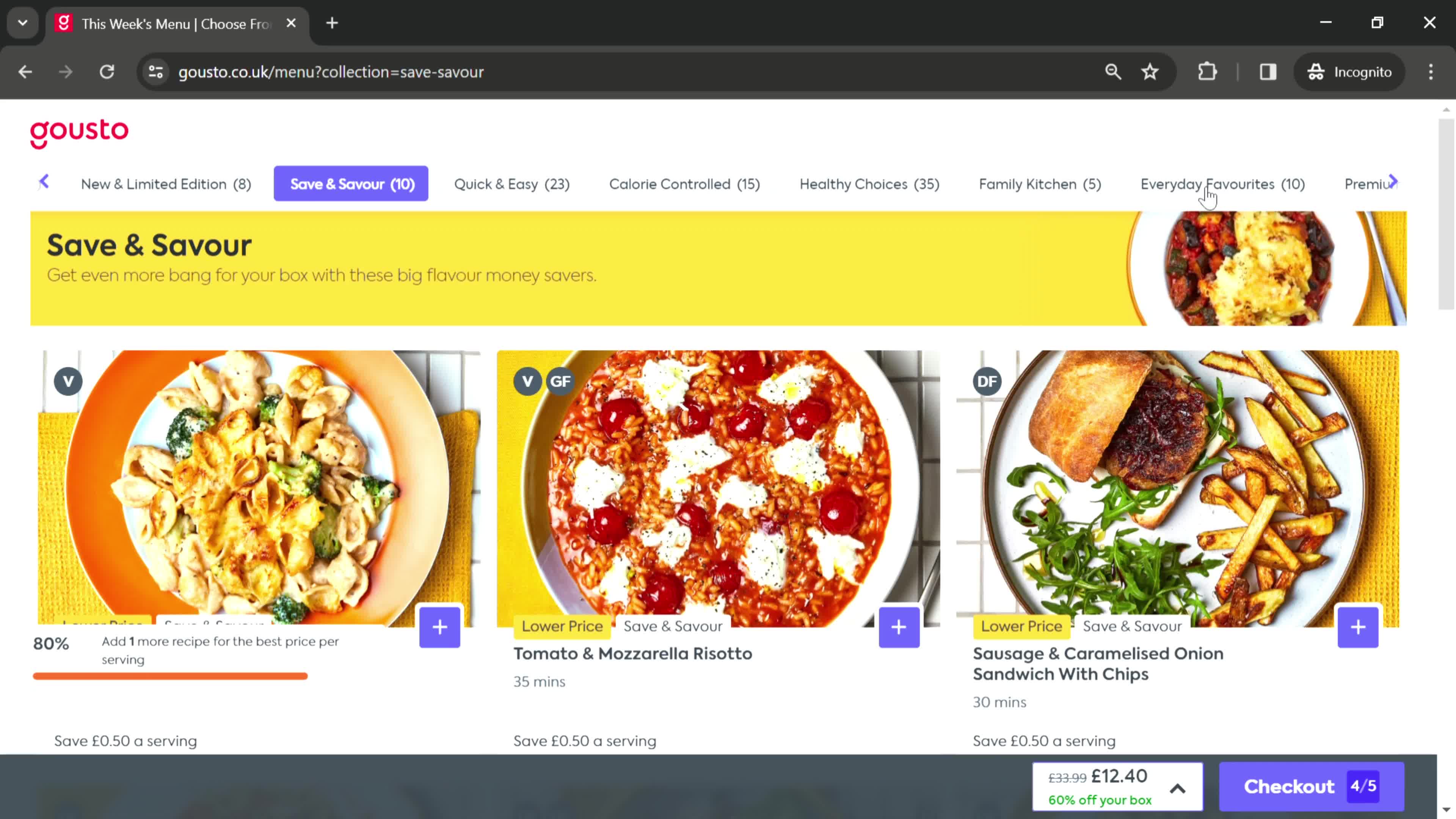The width and height of the screenshot is (1456, 819).
Task: Select the Save & Savour tab
Action: (x=351, y=184)
